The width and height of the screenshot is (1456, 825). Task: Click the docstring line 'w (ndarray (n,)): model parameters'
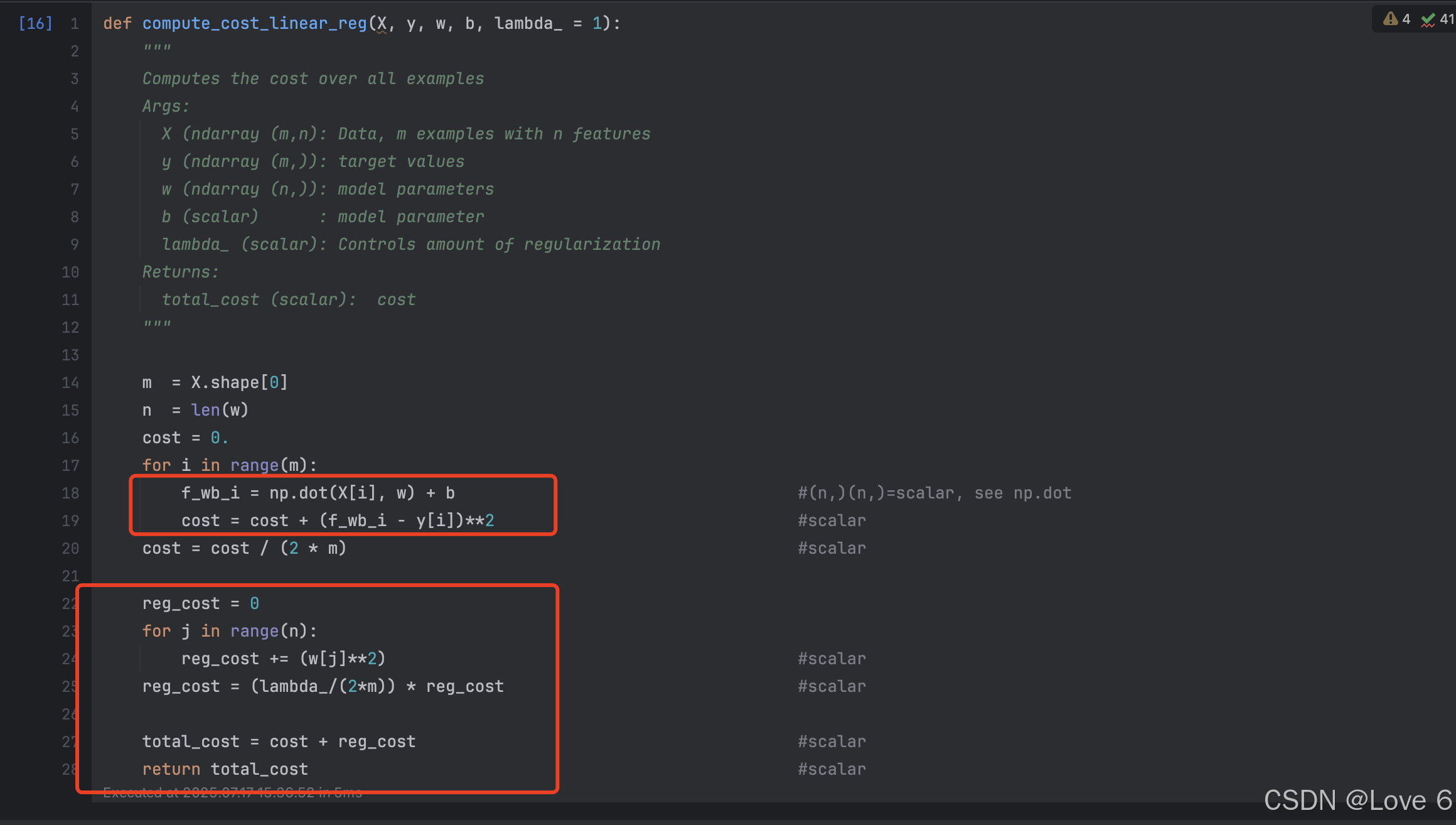328,190
